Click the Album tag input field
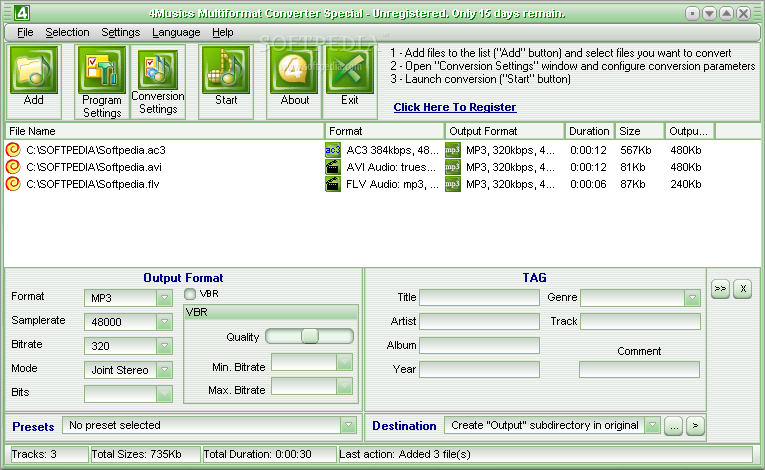This screenshot has width=765, height=470. (480, 345)
